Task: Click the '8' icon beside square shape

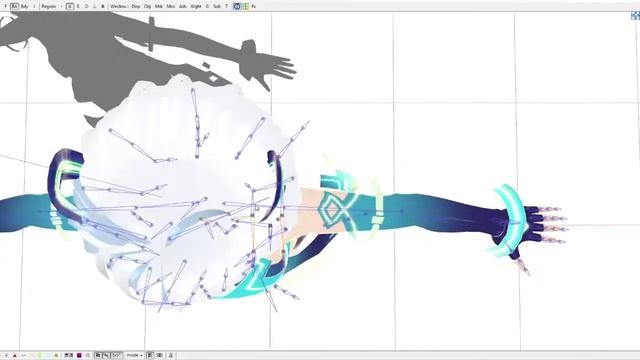Action: (78, 7)
